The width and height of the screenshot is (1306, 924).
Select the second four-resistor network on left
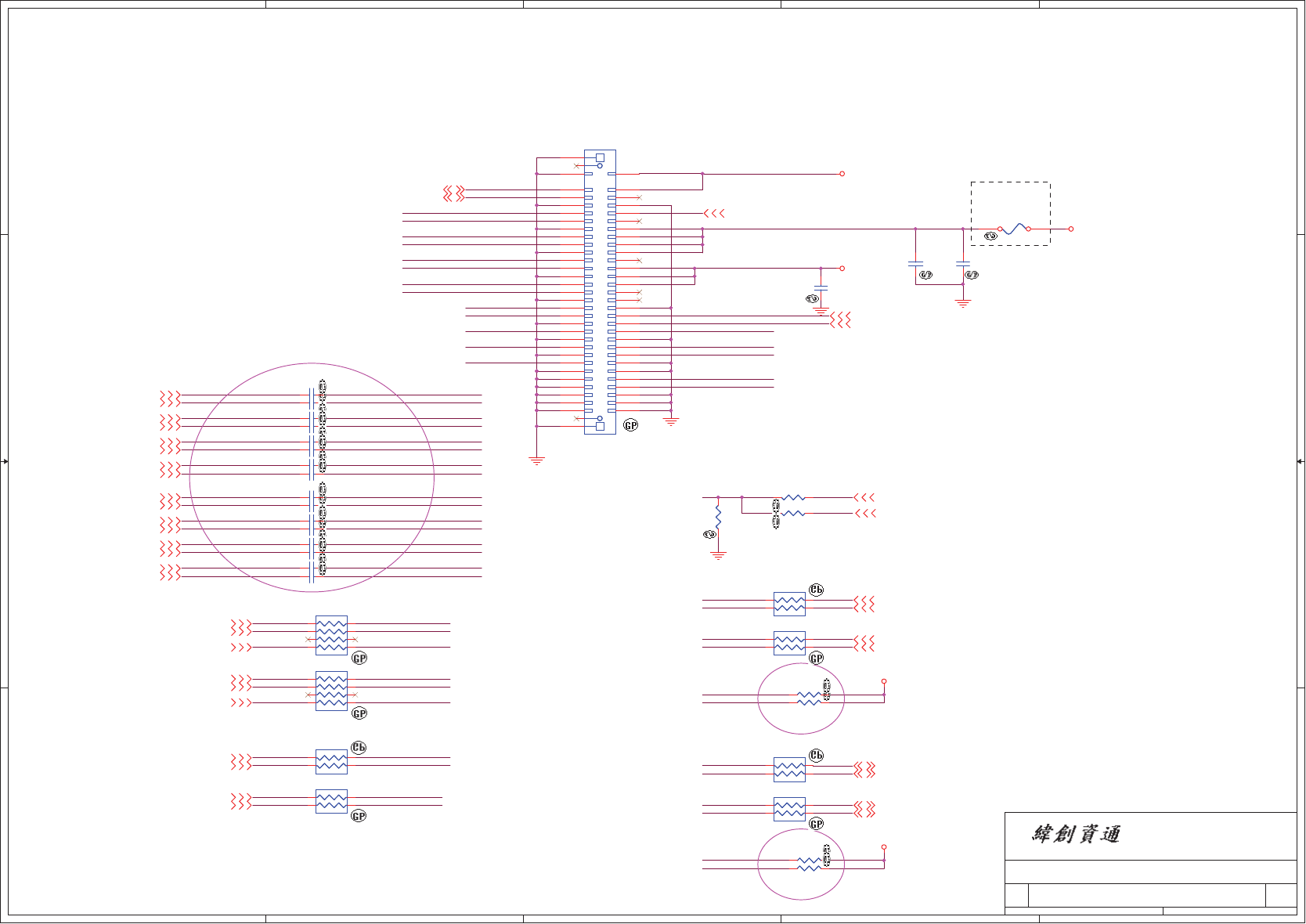click(x=331, y=691)
